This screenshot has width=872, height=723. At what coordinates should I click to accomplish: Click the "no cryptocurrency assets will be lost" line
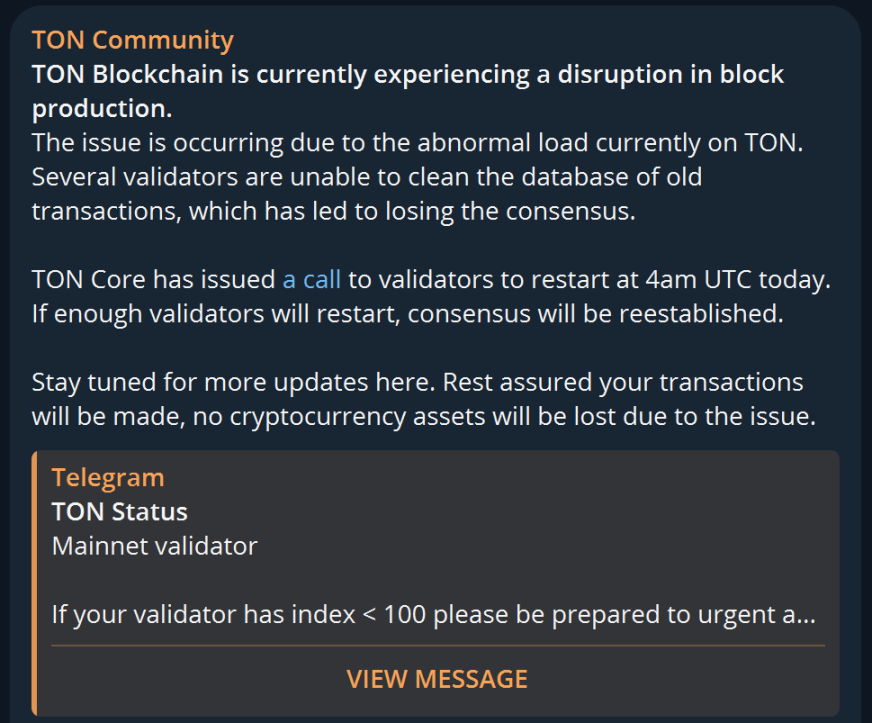tap(504, 417)
